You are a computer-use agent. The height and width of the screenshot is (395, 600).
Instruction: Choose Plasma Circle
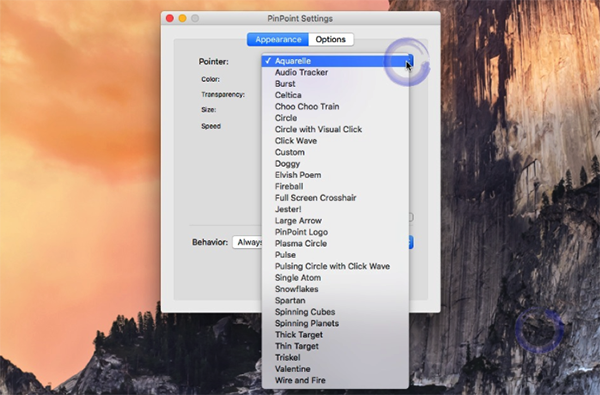[335, 243]
